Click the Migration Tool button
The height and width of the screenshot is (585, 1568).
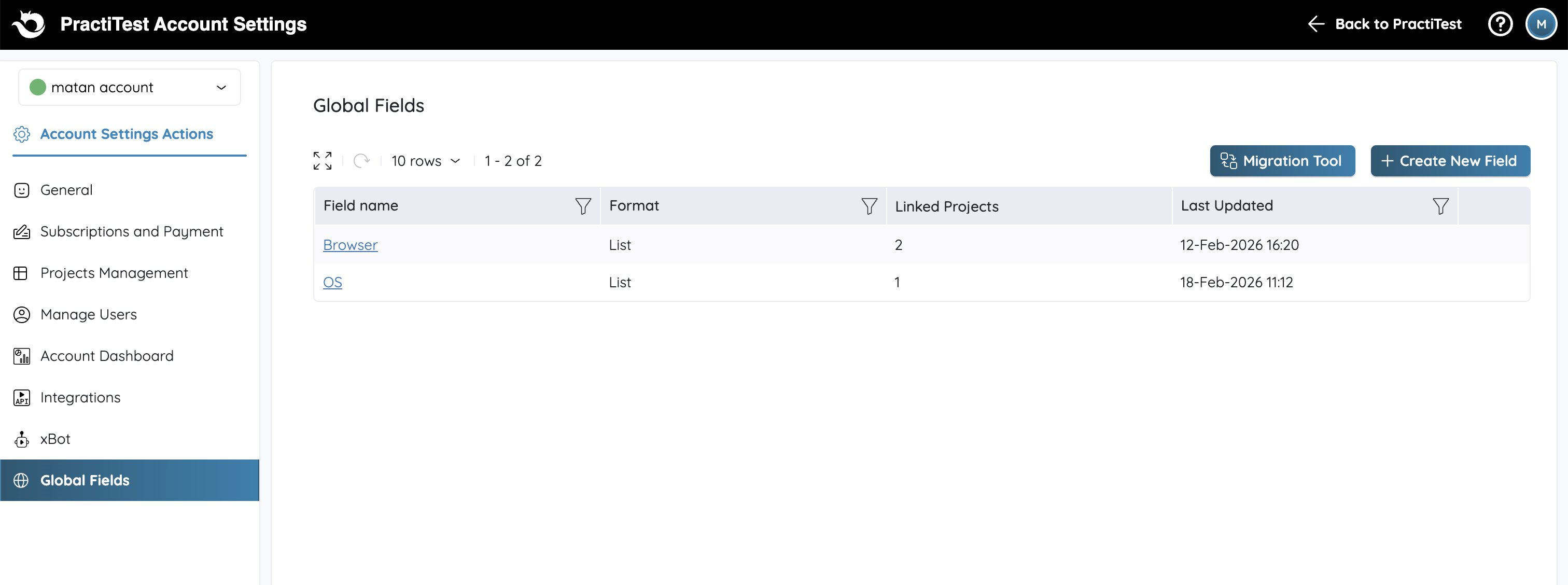pyautogui.click(x=1282, y=161)
